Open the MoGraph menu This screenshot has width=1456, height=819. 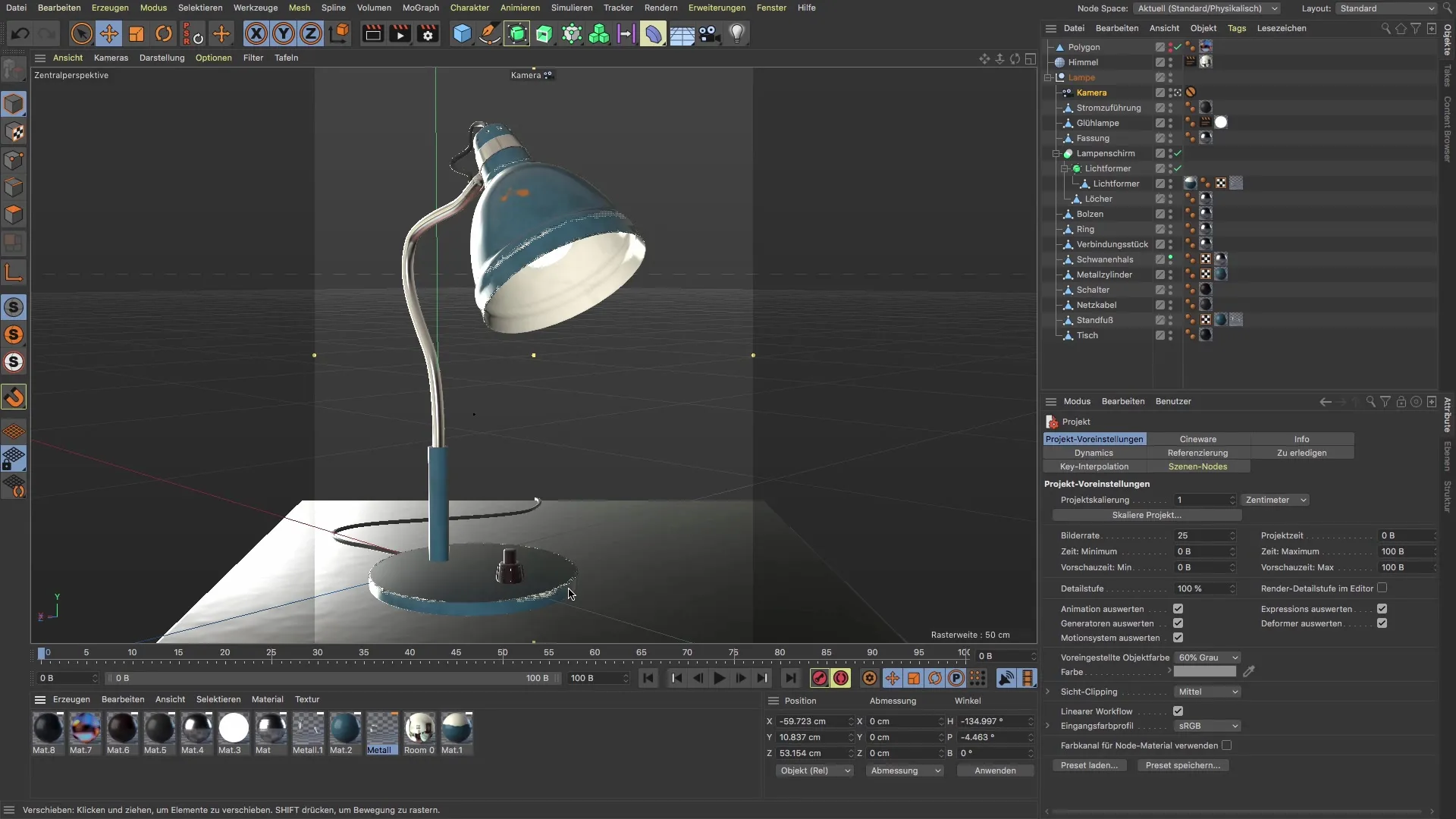[421, 8]
